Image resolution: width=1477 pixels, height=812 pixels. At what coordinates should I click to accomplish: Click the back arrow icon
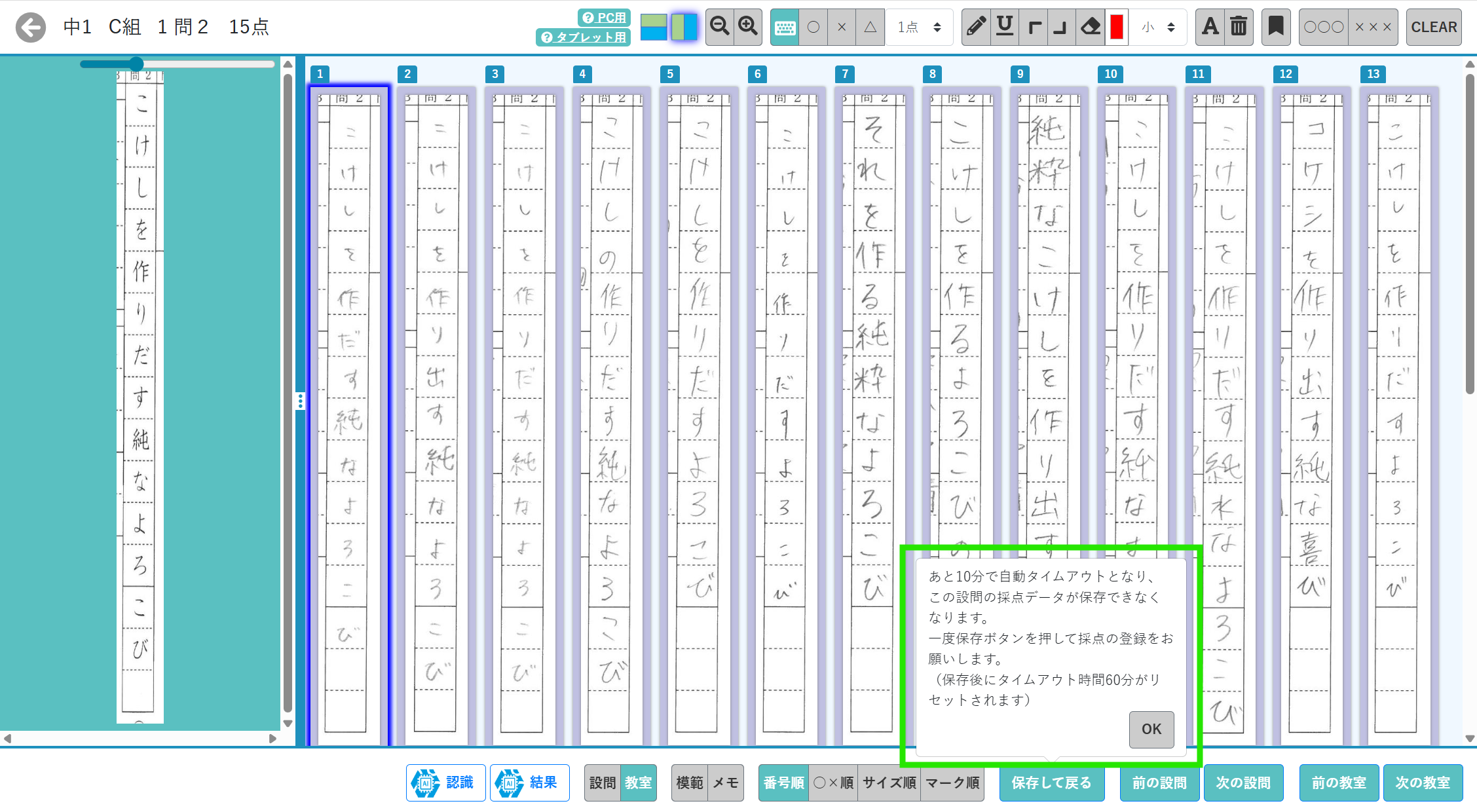(x=31, y=28)
